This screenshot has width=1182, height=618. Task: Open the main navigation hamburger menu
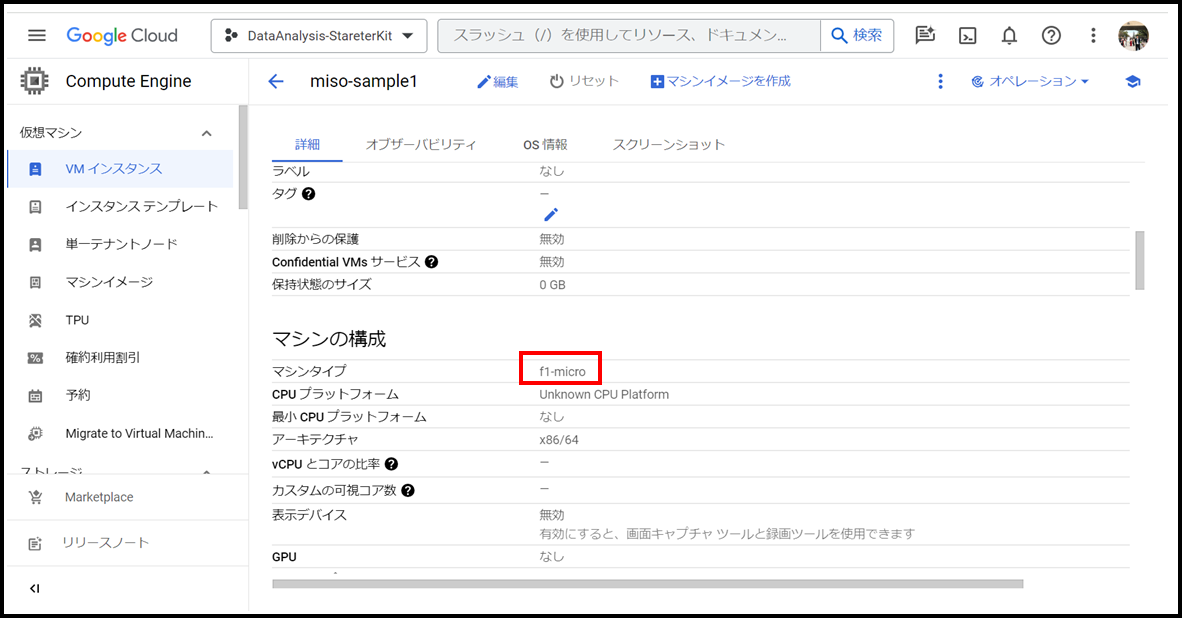click(x=37, y=35)
